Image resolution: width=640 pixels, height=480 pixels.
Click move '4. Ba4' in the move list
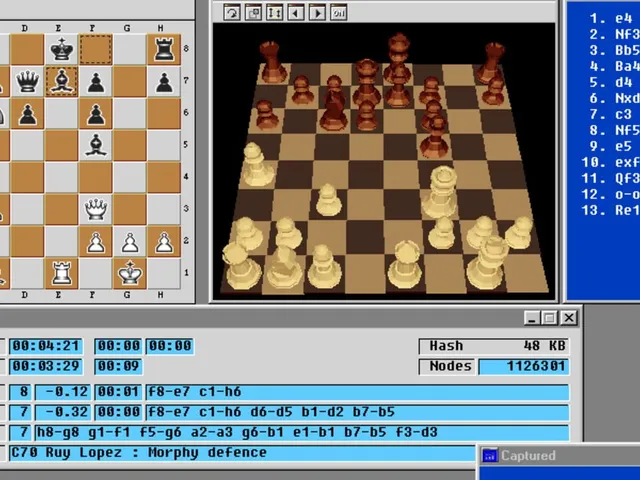(614, 66)
